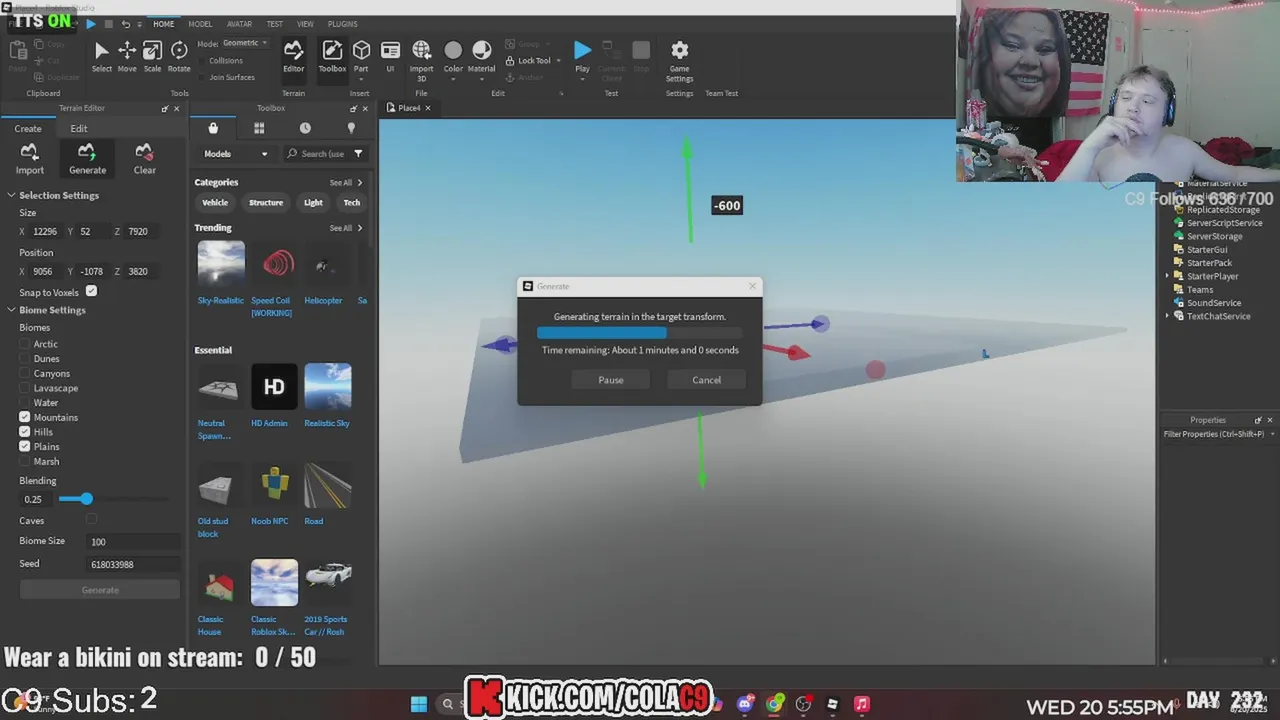Enable the Dunes biome checkbox
1280x720 pixels.
(x=25, y=359)
